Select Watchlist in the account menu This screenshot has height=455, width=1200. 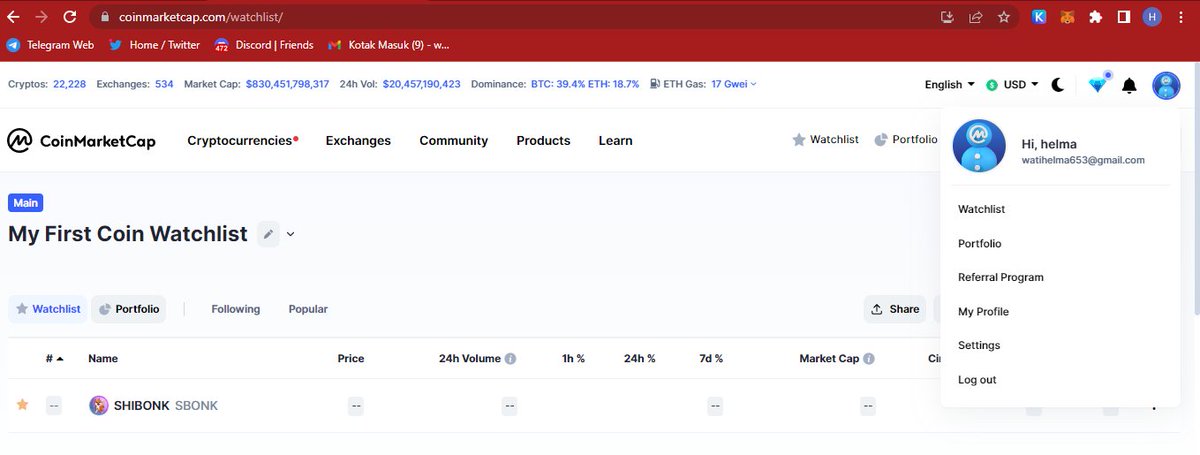982,209
